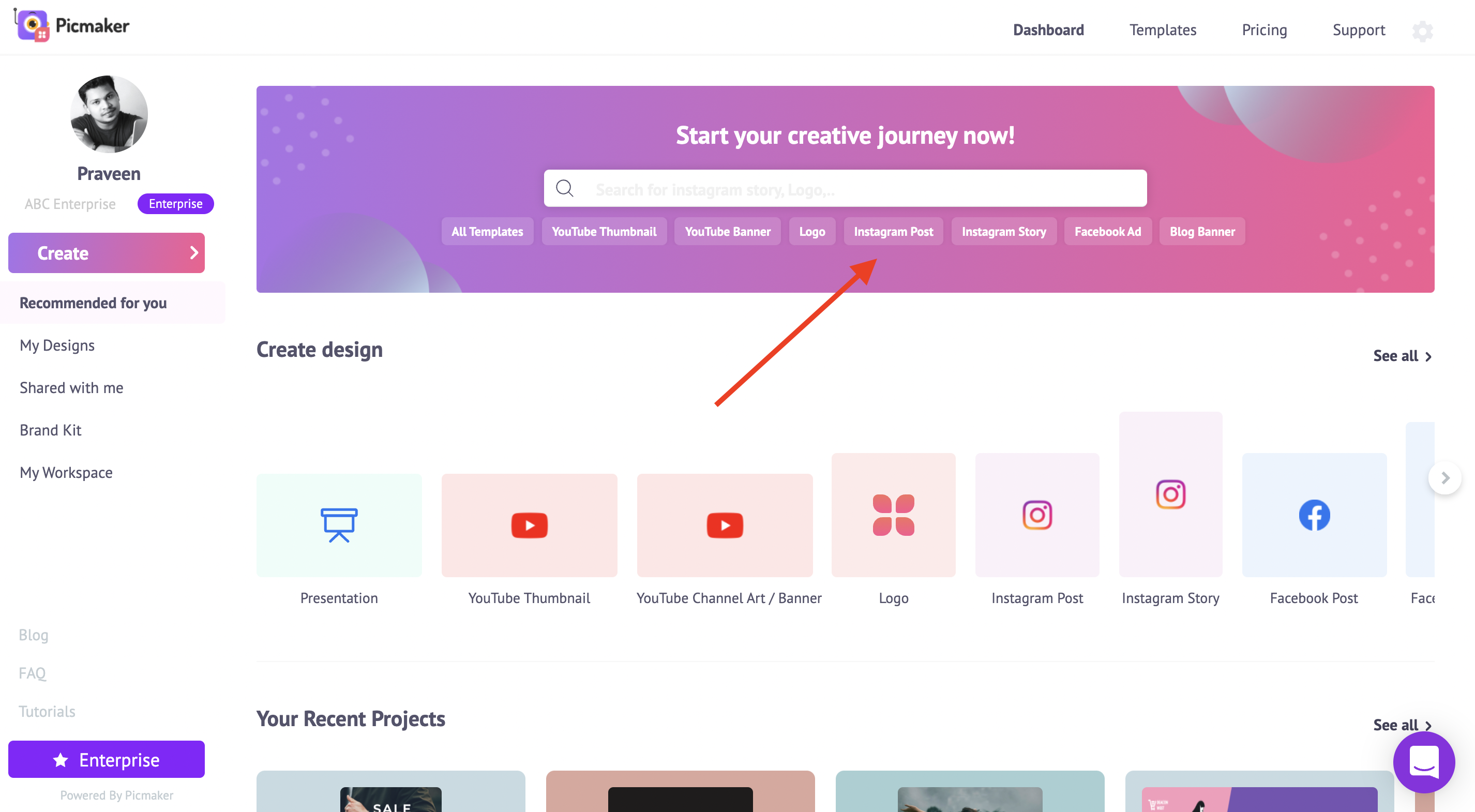
Task: Click the Enterprise plan badge
Action: (x=175, y=203)
